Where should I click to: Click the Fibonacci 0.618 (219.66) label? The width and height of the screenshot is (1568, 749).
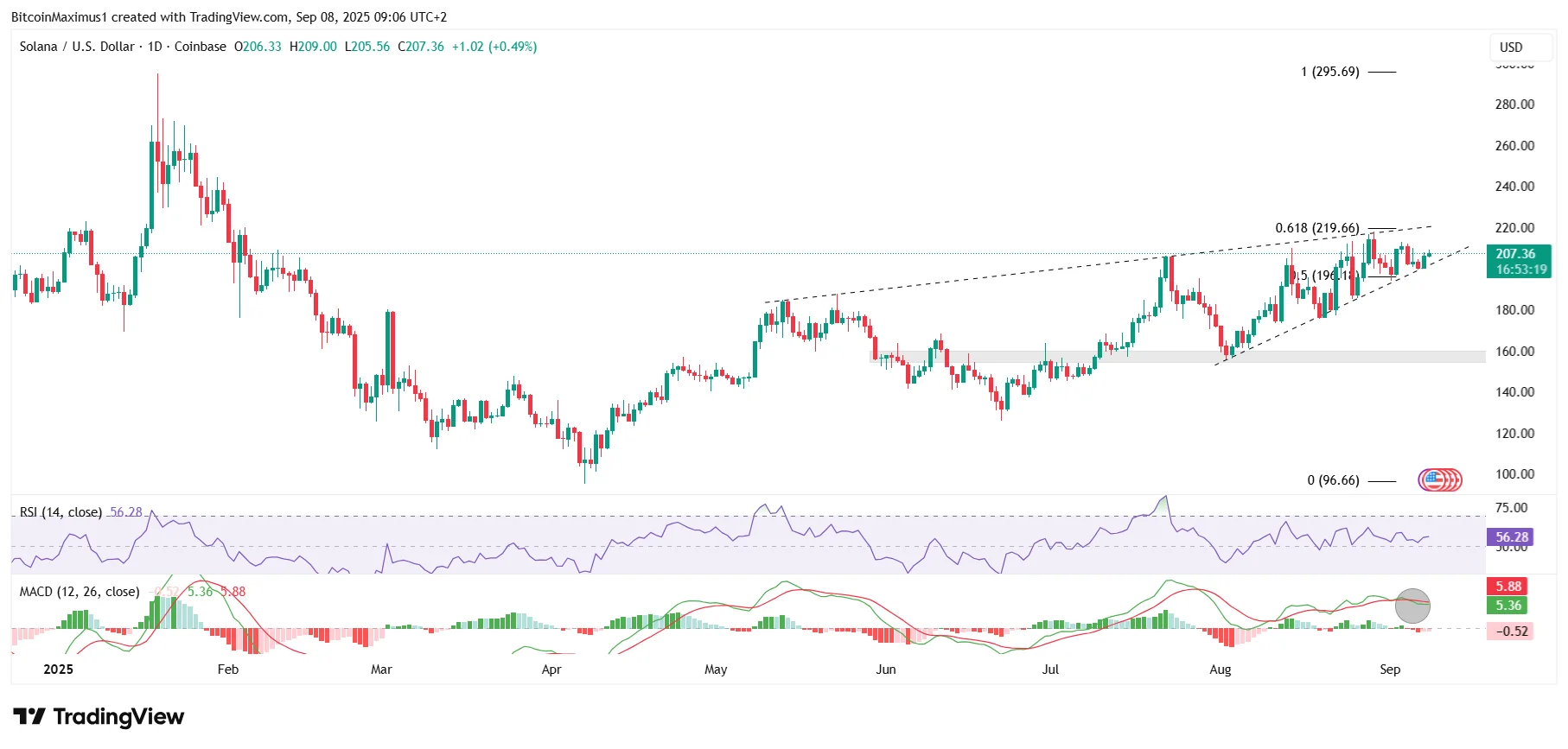click(1317, 228)
